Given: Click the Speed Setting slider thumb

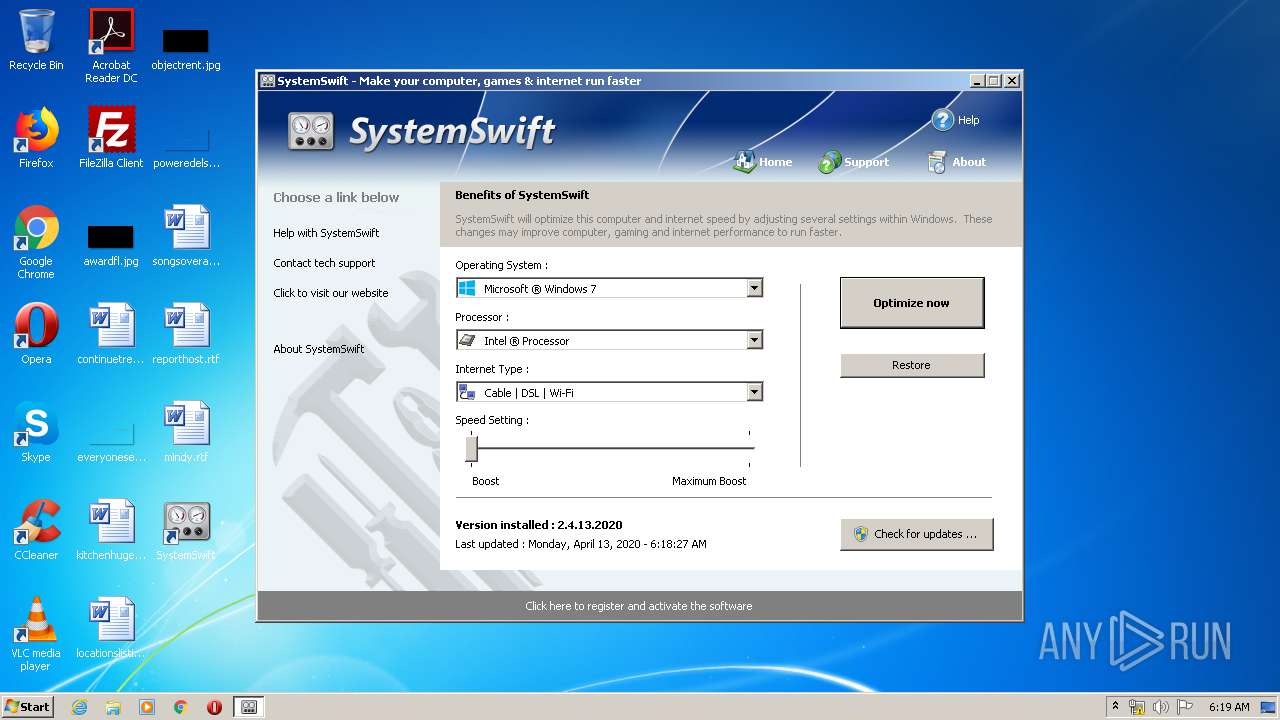Looking at the screenshot, I should pyautogui.click(x=471, y=449).
